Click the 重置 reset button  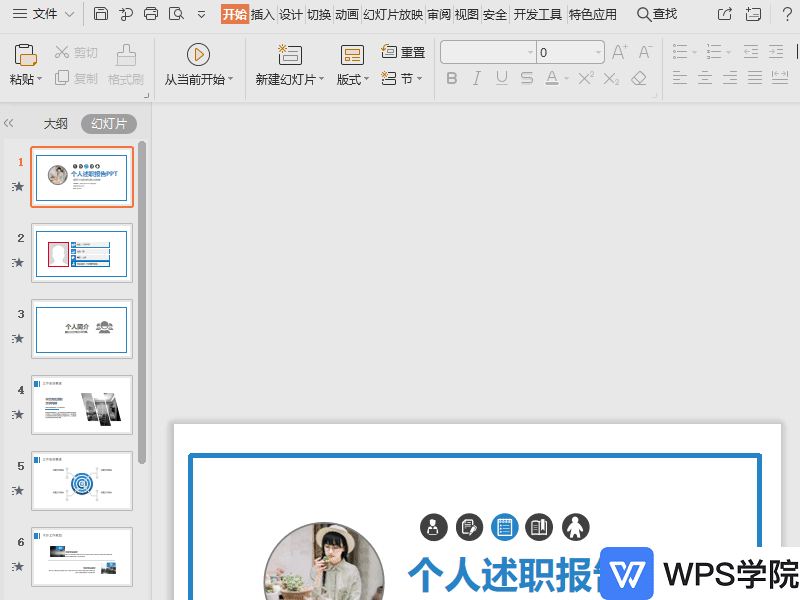404,52
